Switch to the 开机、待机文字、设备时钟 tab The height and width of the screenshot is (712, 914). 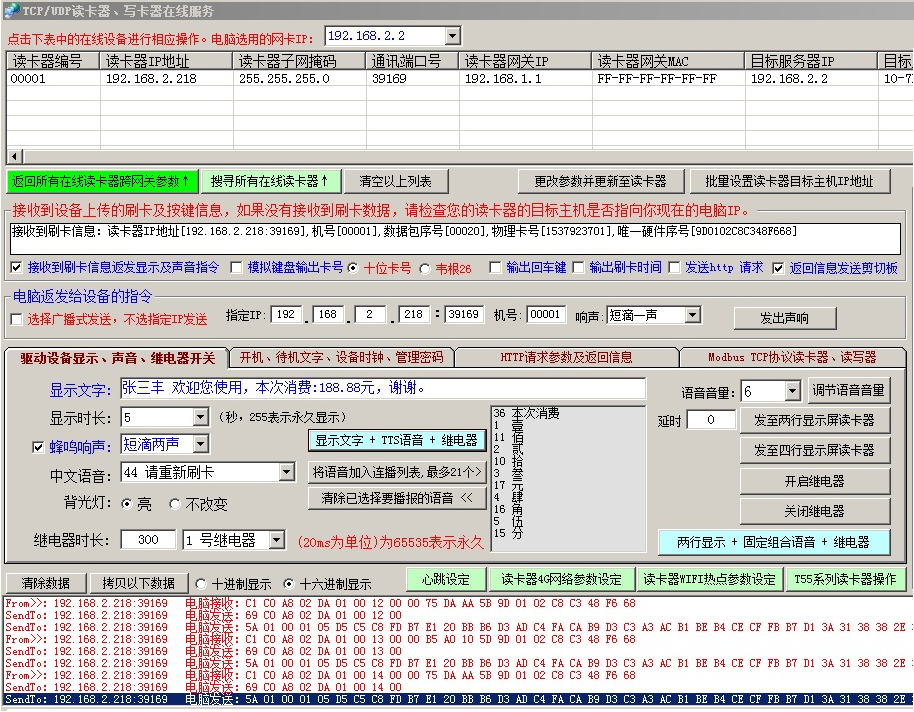(x=340, y=357)
